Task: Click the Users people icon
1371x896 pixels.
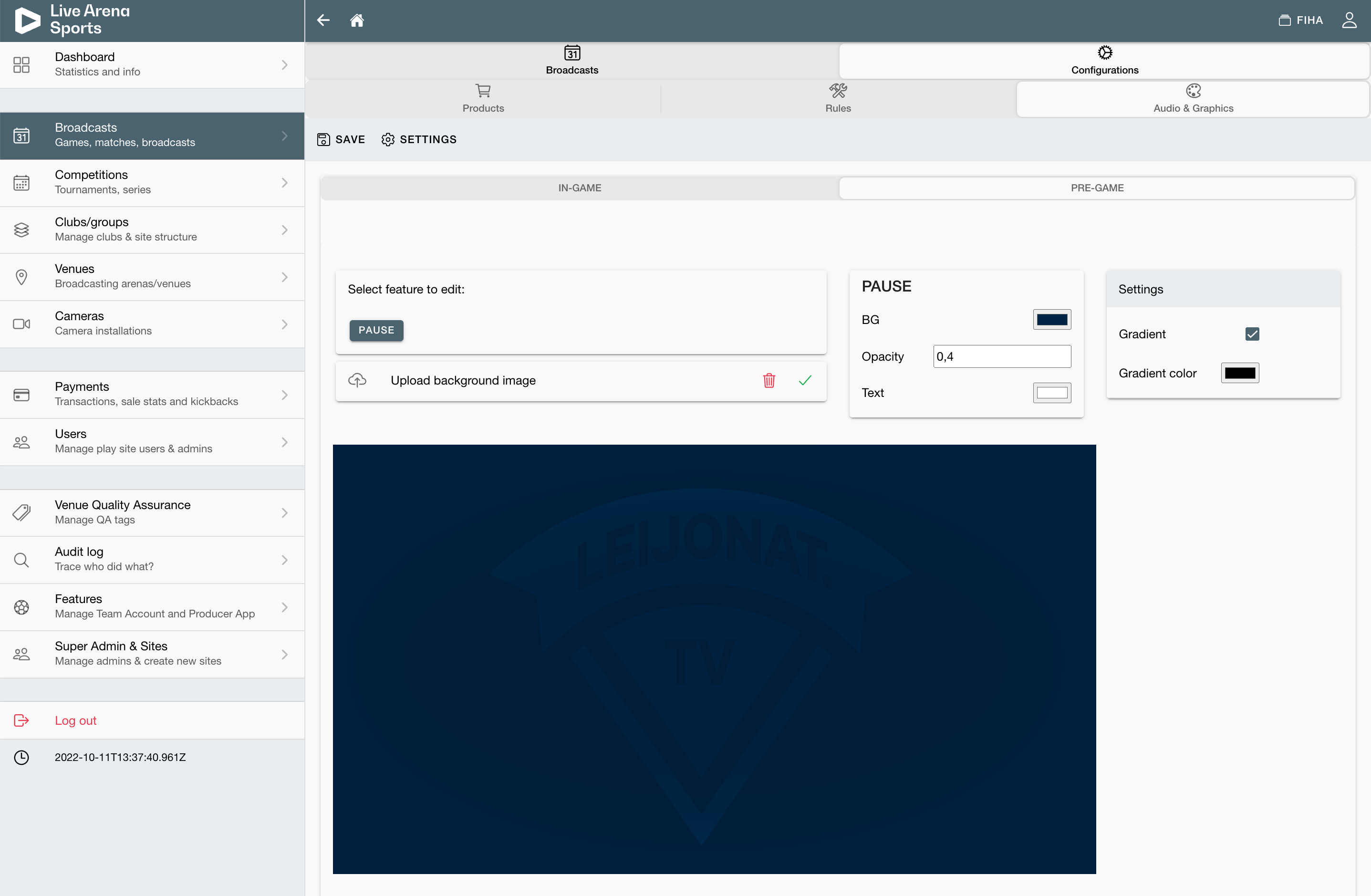Action: coord(21,442)
